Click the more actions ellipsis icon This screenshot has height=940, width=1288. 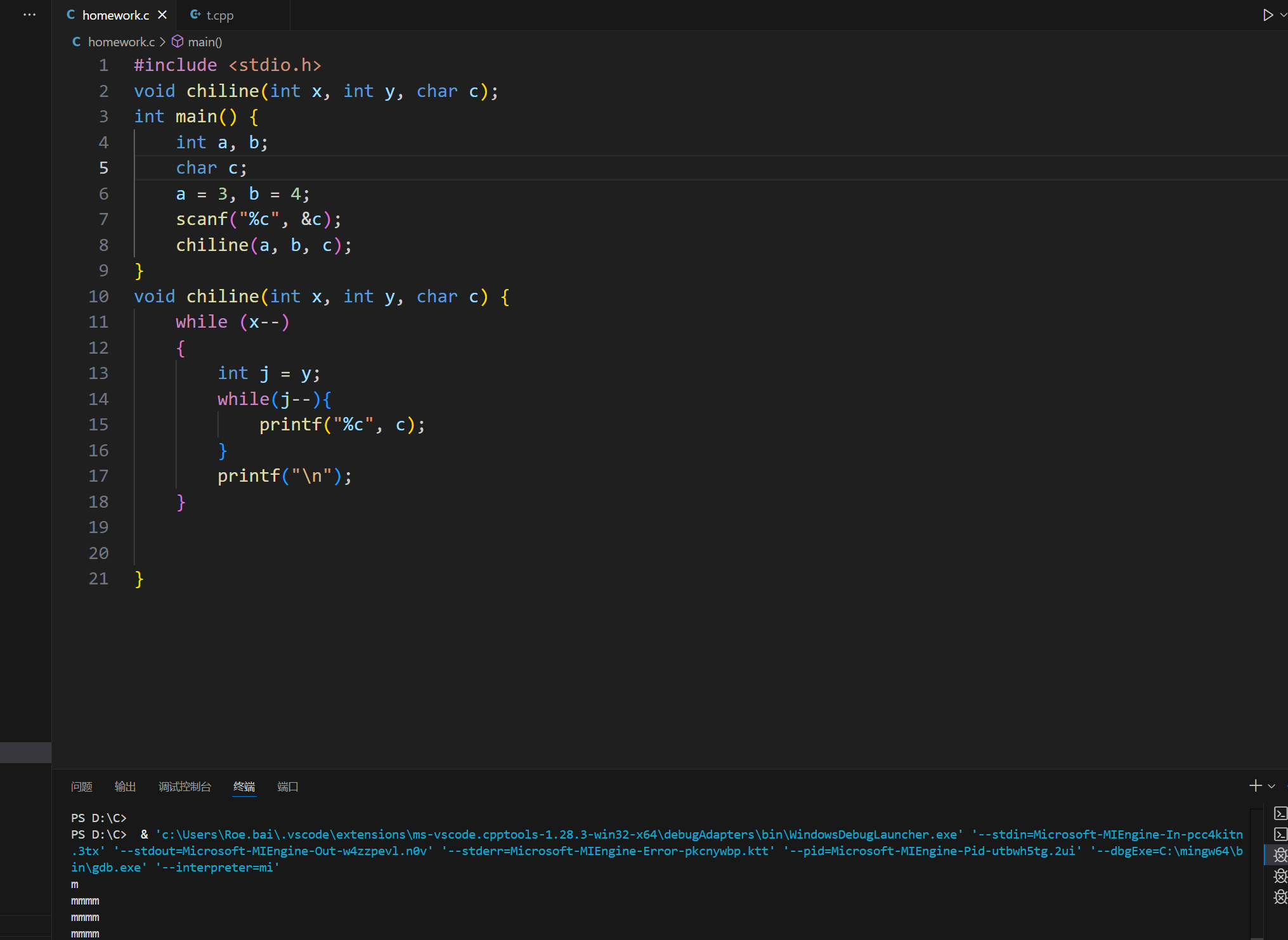click(x=29, y=15)
